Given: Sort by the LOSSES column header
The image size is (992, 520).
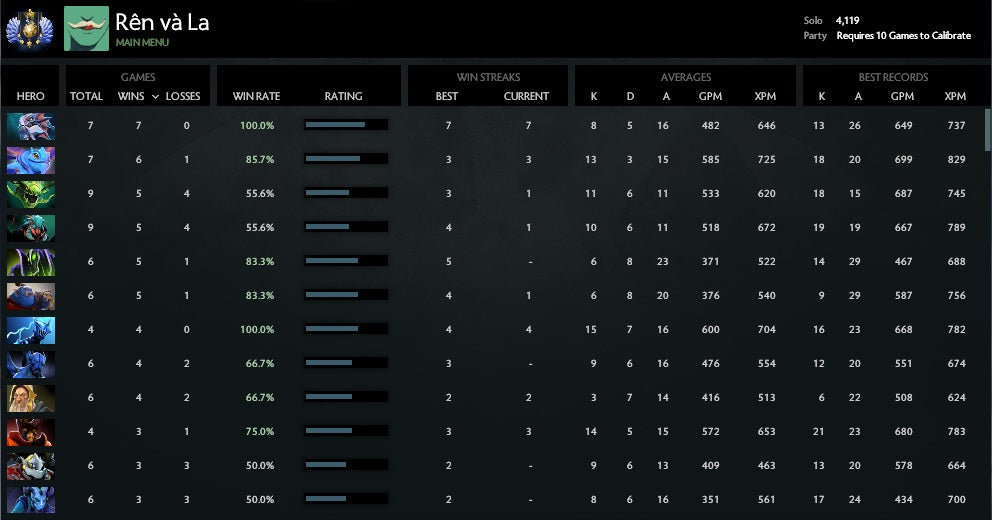Looking at the screenshot, I should [183, 97].
